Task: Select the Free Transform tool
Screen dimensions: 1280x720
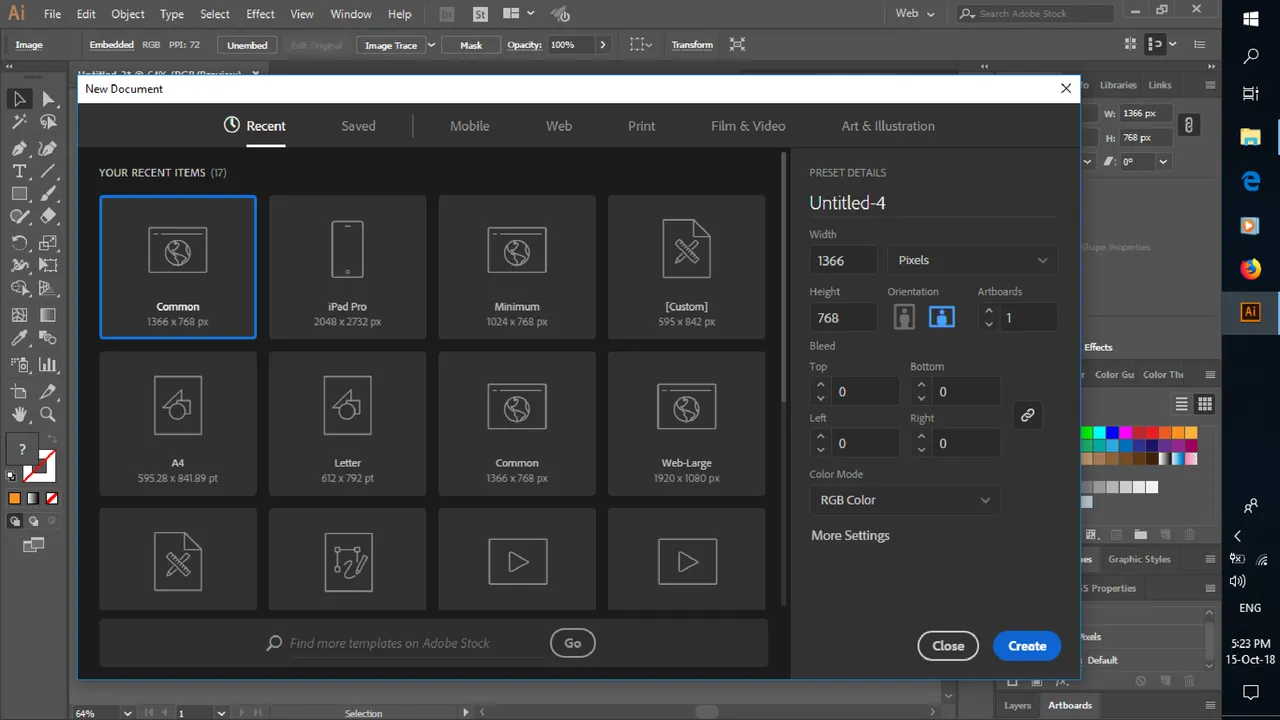Action: 48,265
